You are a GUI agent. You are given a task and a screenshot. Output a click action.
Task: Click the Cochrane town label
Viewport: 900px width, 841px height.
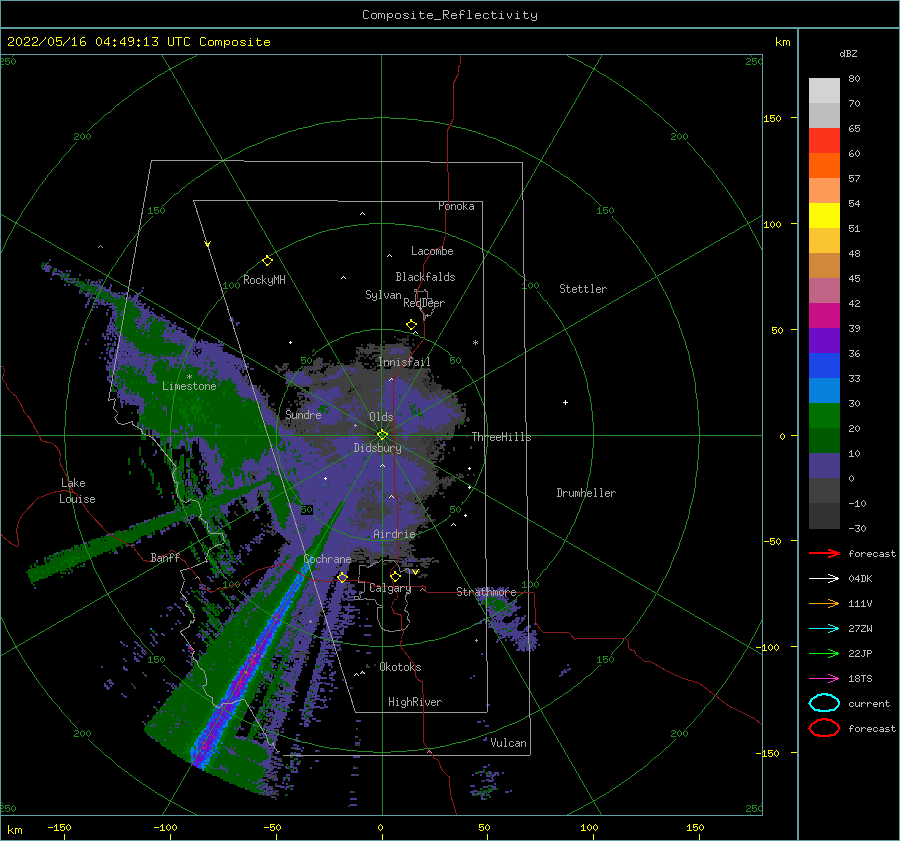pyautogui.click(x=327, y=559)
